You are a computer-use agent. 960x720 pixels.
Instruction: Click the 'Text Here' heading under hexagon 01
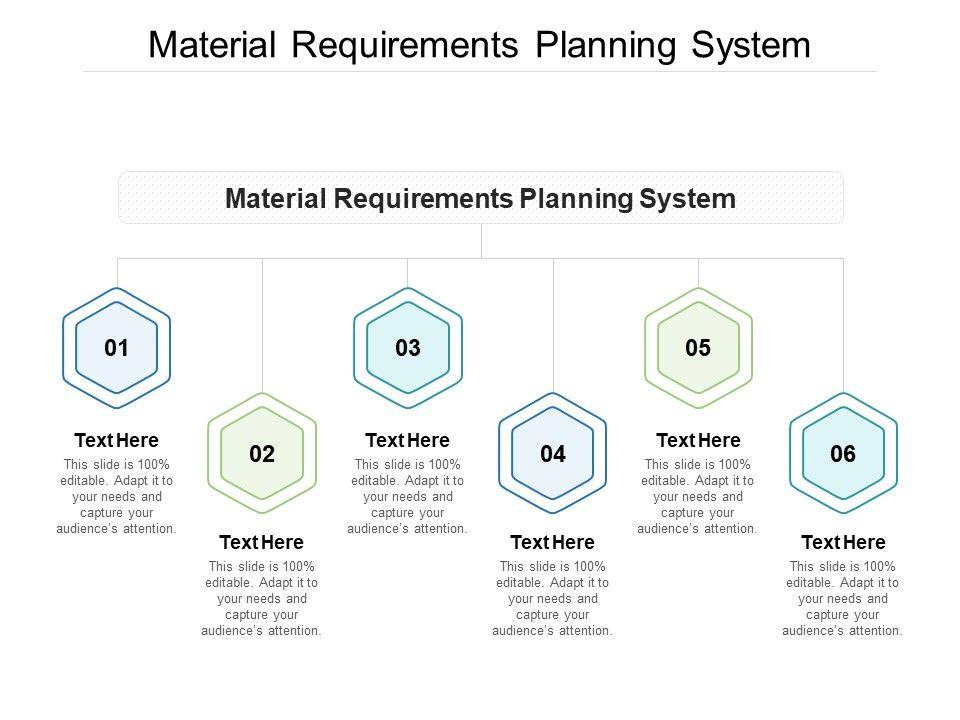pos(117,440)
